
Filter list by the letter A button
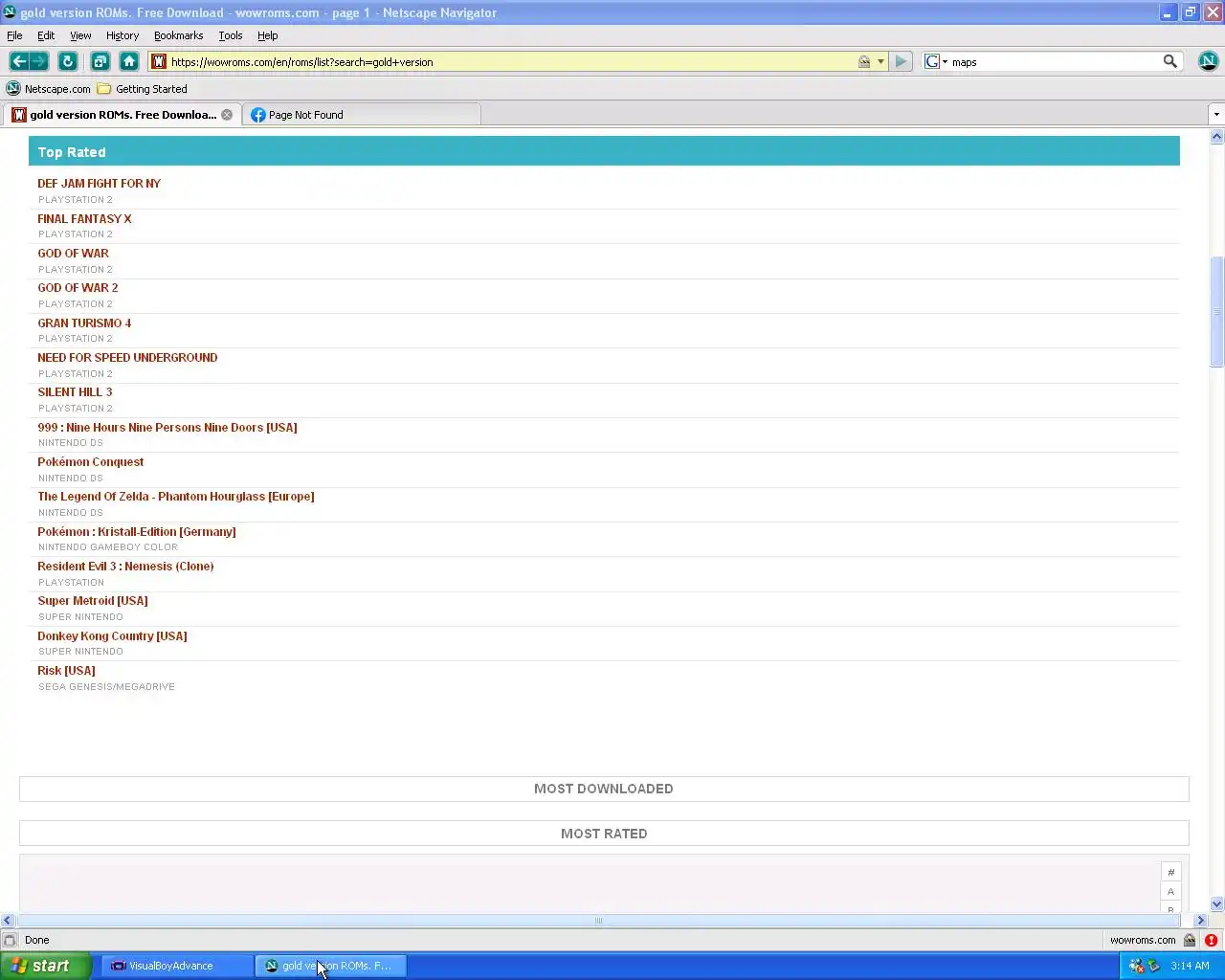(x=1170, y=891)
